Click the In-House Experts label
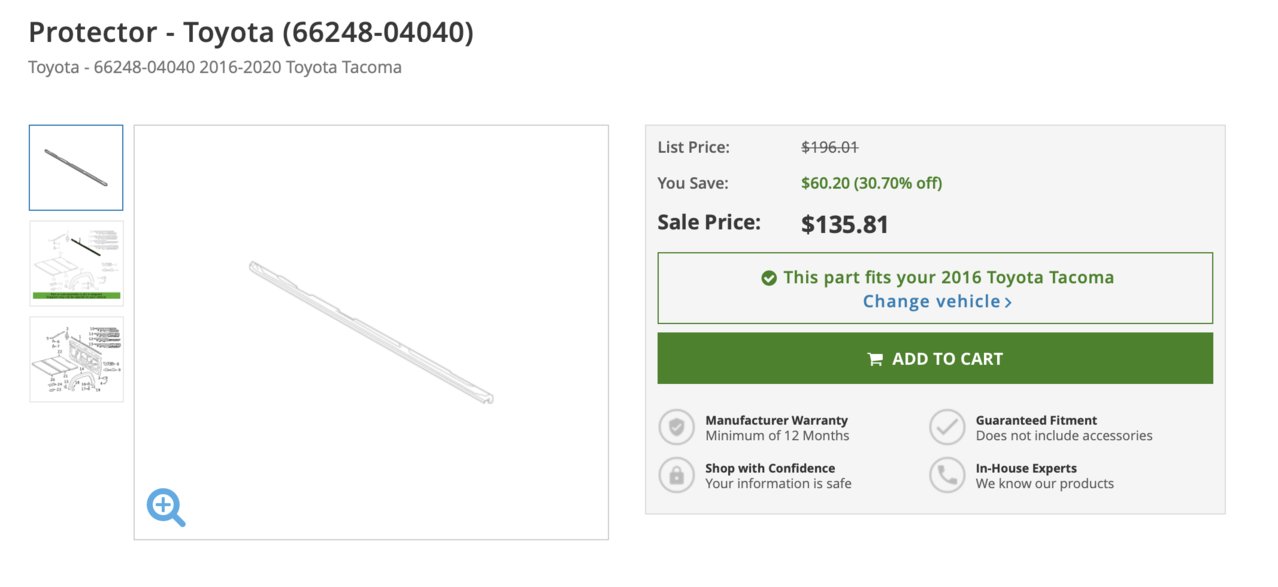 point(1026,468)
